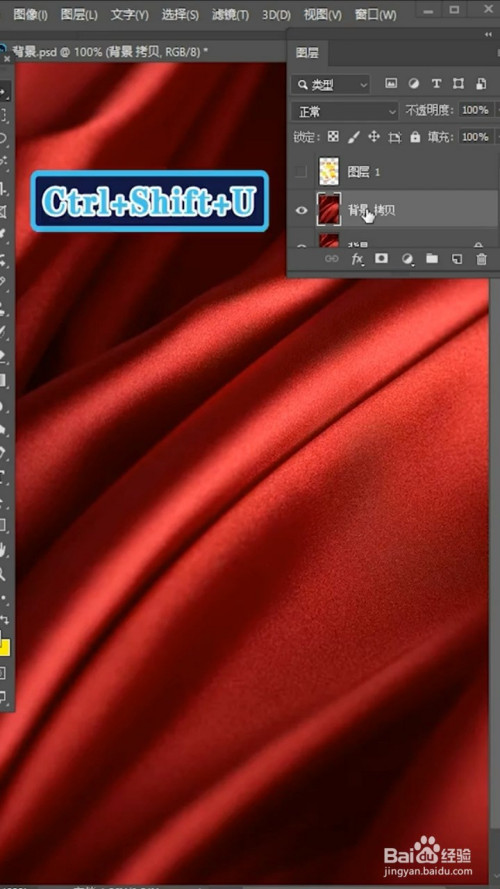Open the layer filter 类型 dropdown
This screenshot has height=889, width=500.
point(330,84)
